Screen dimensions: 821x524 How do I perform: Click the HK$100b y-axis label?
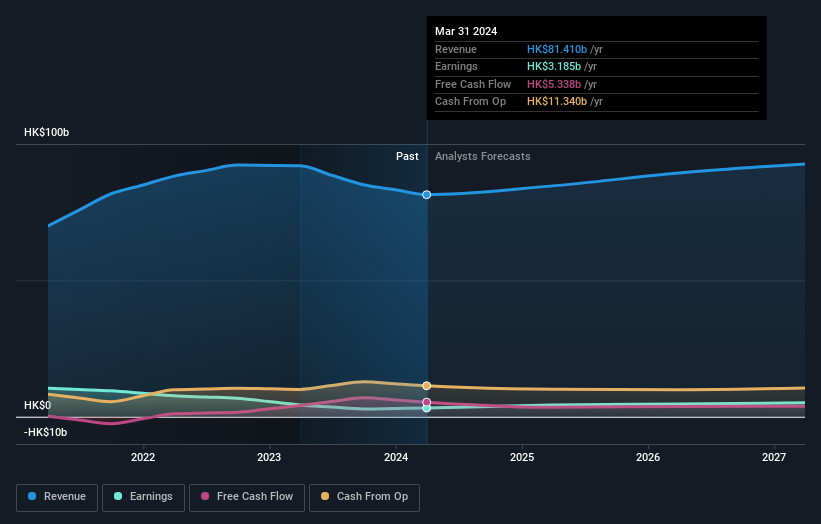pyautogui.click(x=47, y=132)
